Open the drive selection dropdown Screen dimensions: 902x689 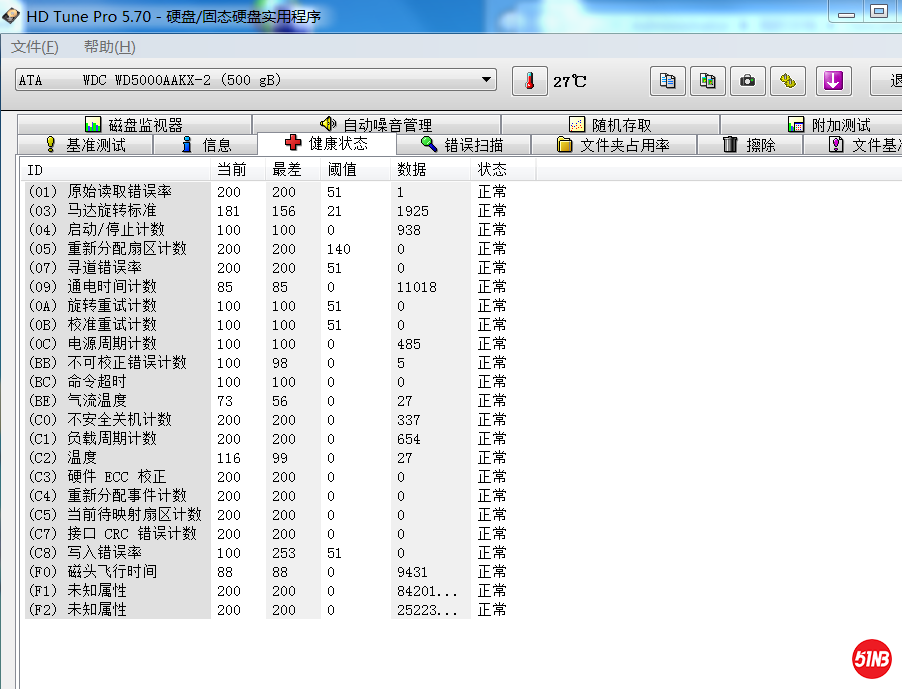487,80
